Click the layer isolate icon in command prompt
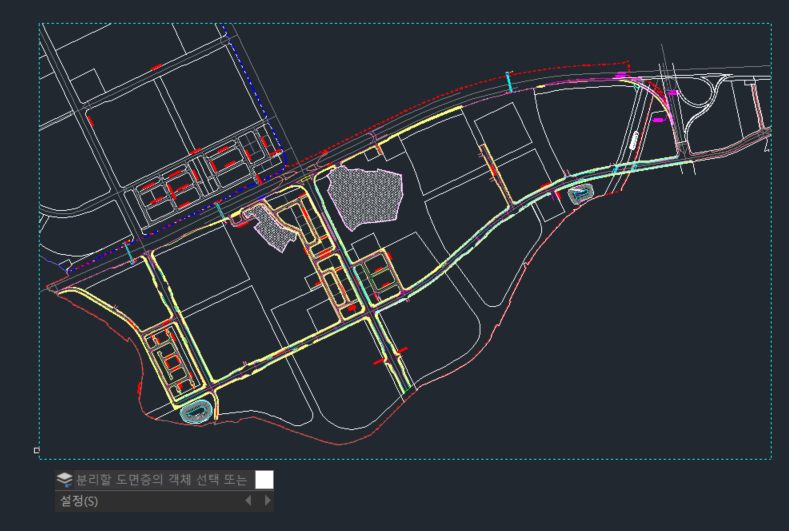 point(64,479)
